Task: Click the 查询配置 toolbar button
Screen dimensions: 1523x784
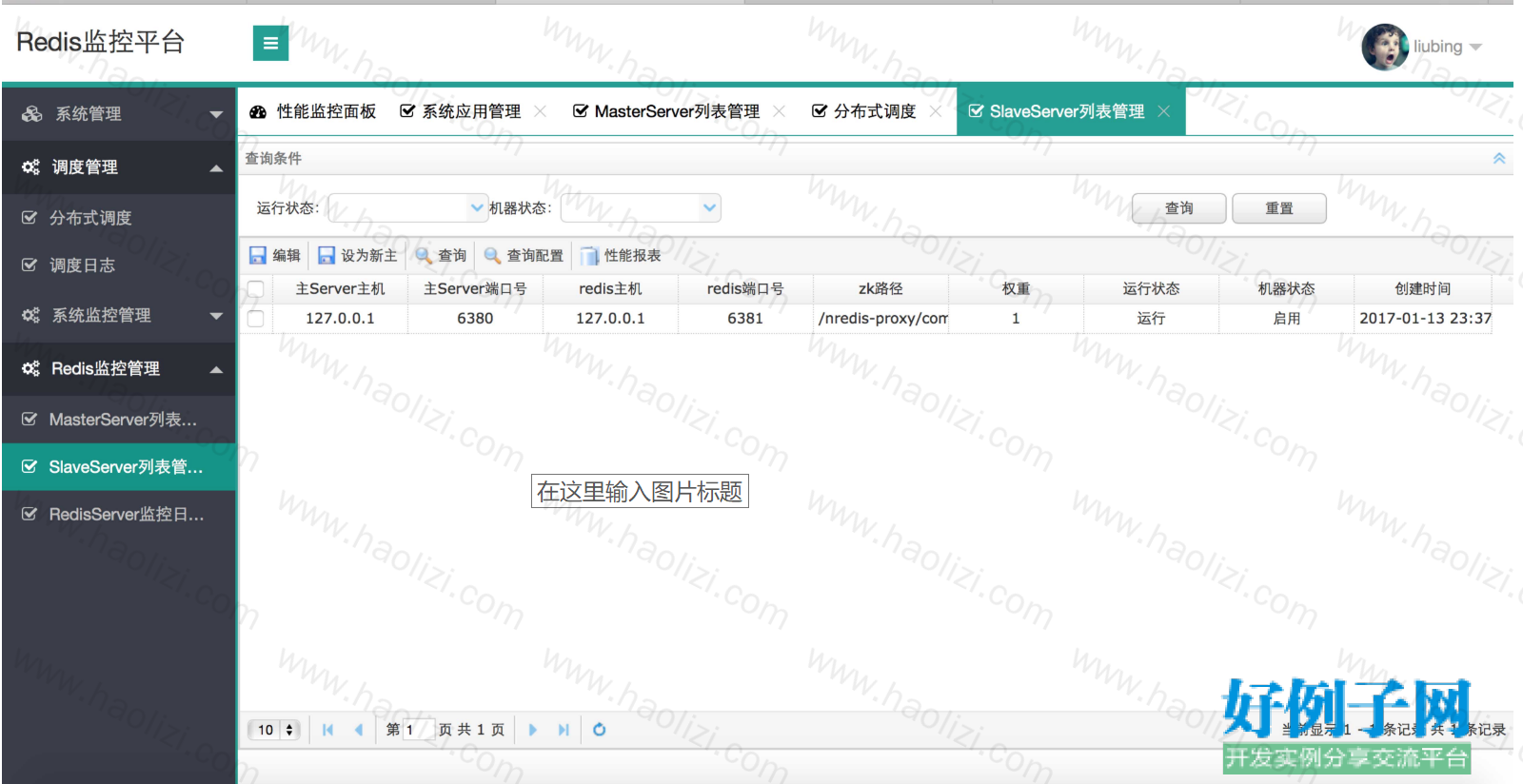Action: point(524,255)
